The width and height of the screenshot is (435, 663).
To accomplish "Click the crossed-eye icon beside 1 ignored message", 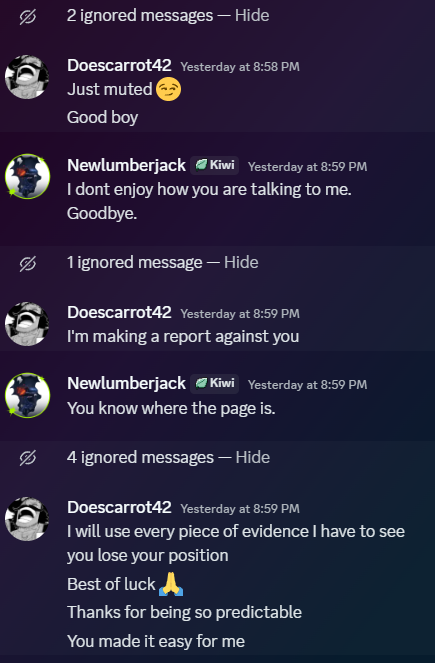I will point(28,264).
